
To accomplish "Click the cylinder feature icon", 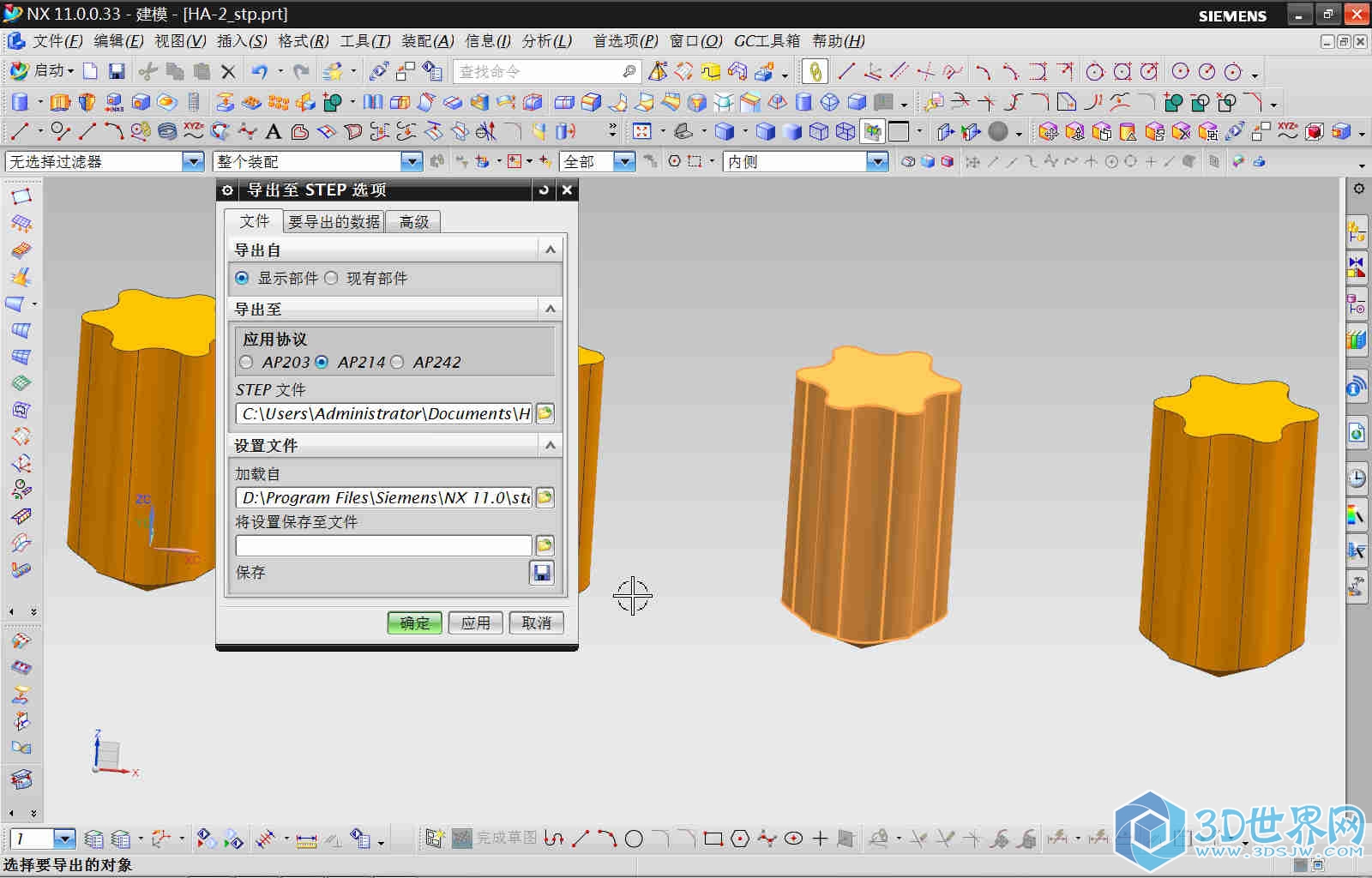I will 20,102.
